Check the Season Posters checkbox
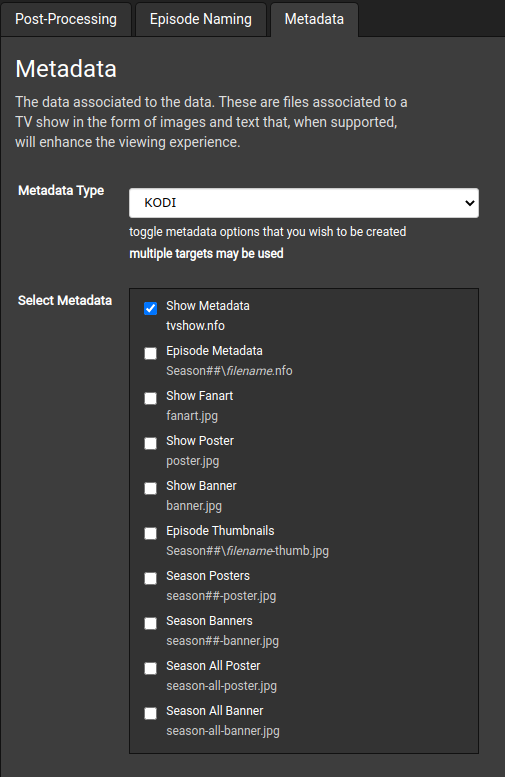This screenshot has height=777, width=505. click(x=151, y=578)
